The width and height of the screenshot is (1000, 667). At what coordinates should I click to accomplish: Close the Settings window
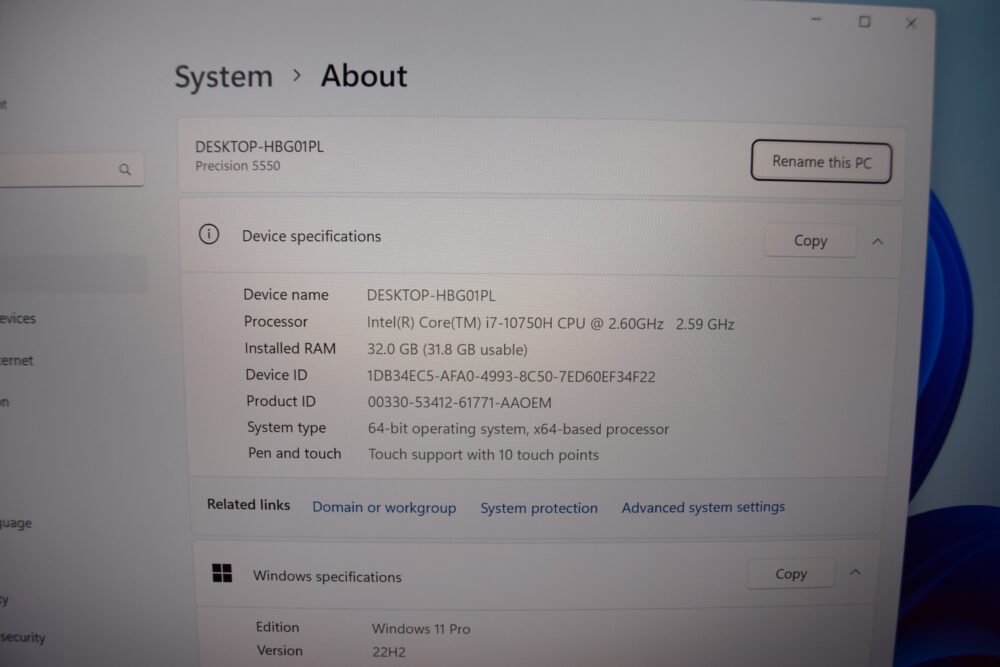(x=911, y=24)
